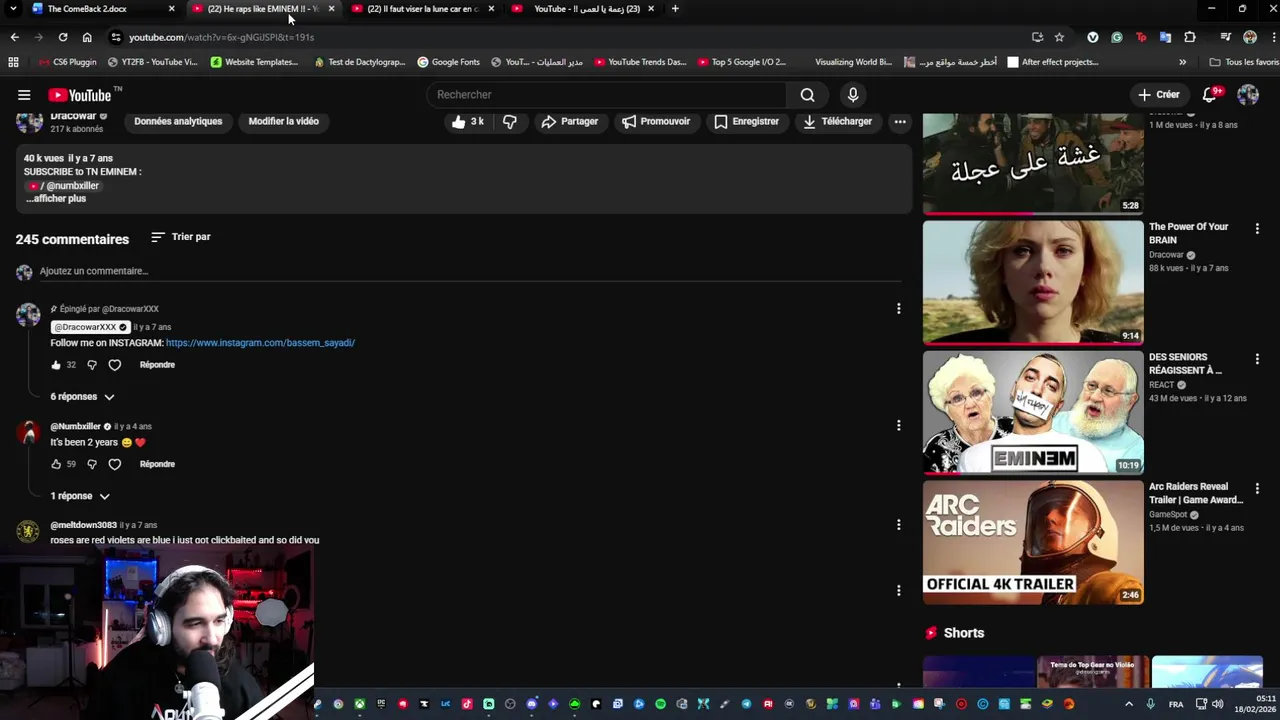Open the Trier par sort menu
This screenshot has height=720, width=1280.
181,237
